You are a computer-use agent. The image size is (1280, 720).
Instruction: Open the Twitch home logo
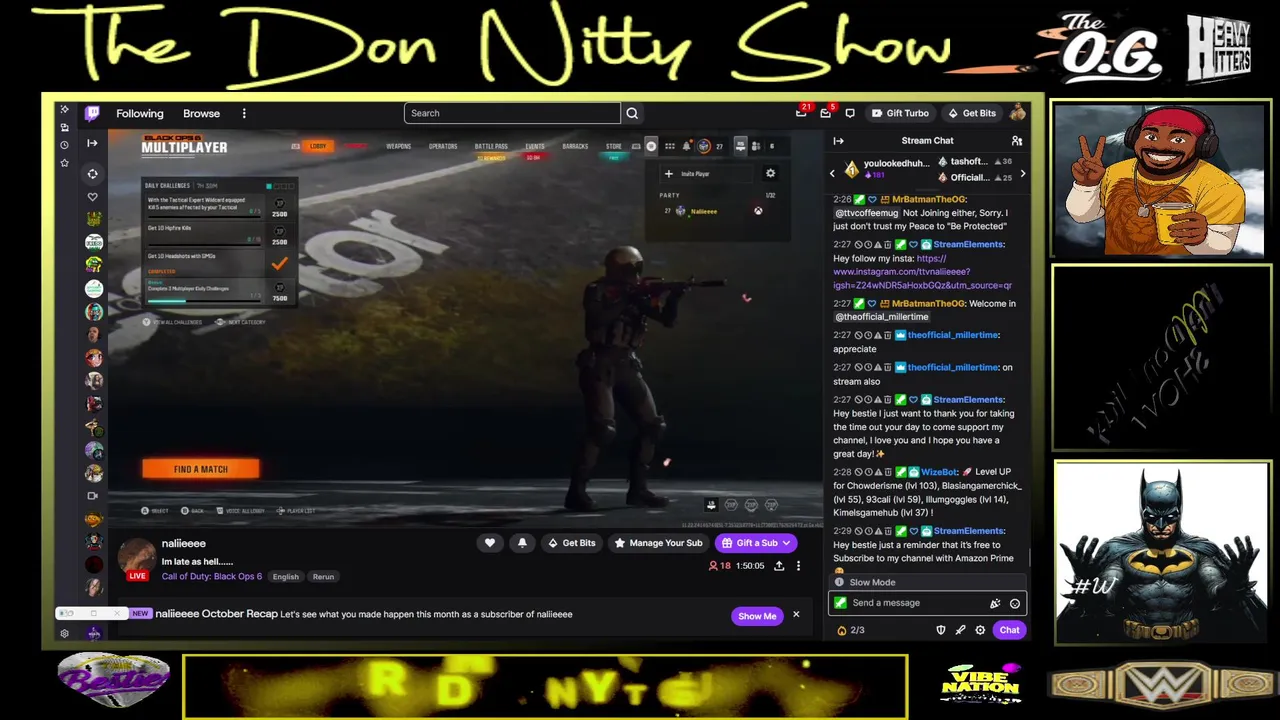(x=92, y=113)
